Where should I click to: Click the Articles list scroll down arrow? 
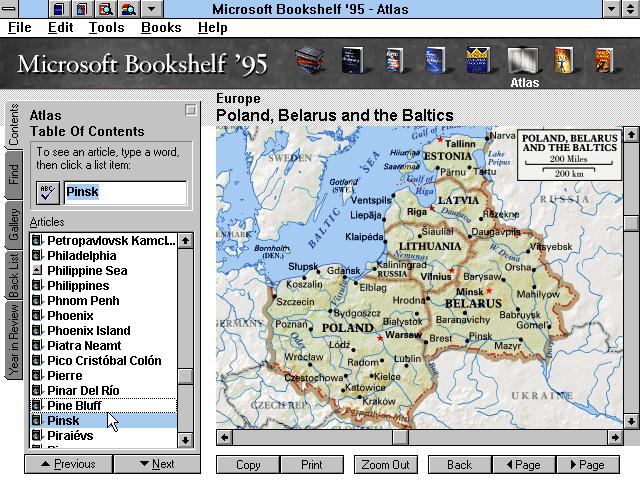(185, 440)
